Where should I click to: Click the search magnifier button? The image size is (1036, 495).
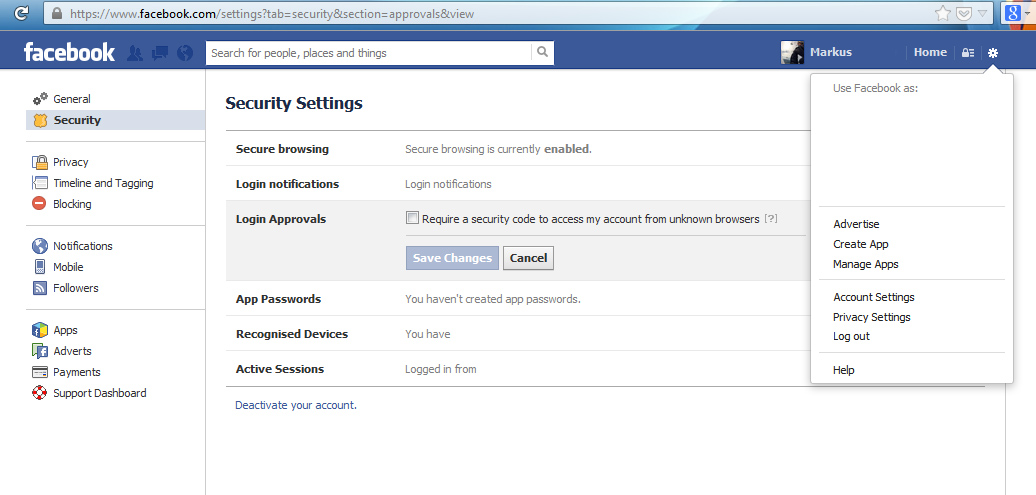pos(542,52)
